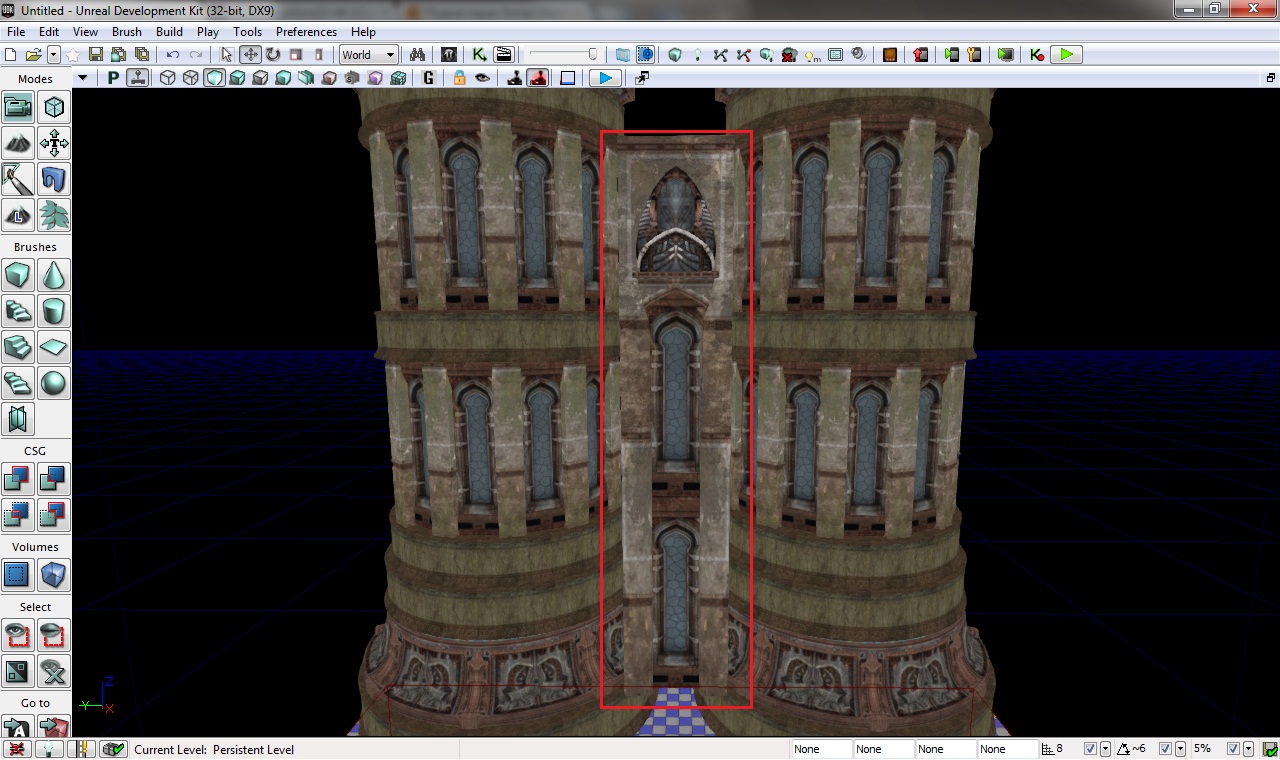Screen dimensions: 1280x760
Task: Click the Save level floppy icon
Action: click(96, 55)
